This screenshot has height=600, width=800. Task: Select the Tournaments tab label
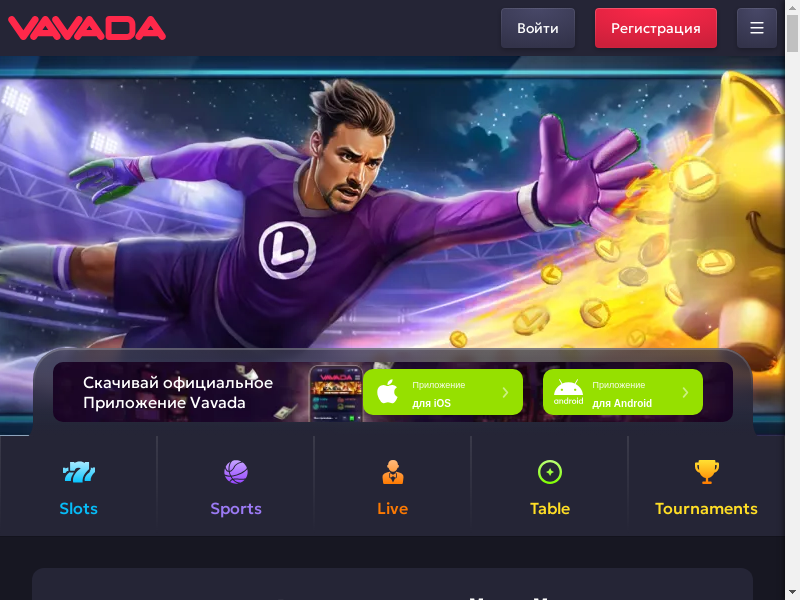point(706,509)
